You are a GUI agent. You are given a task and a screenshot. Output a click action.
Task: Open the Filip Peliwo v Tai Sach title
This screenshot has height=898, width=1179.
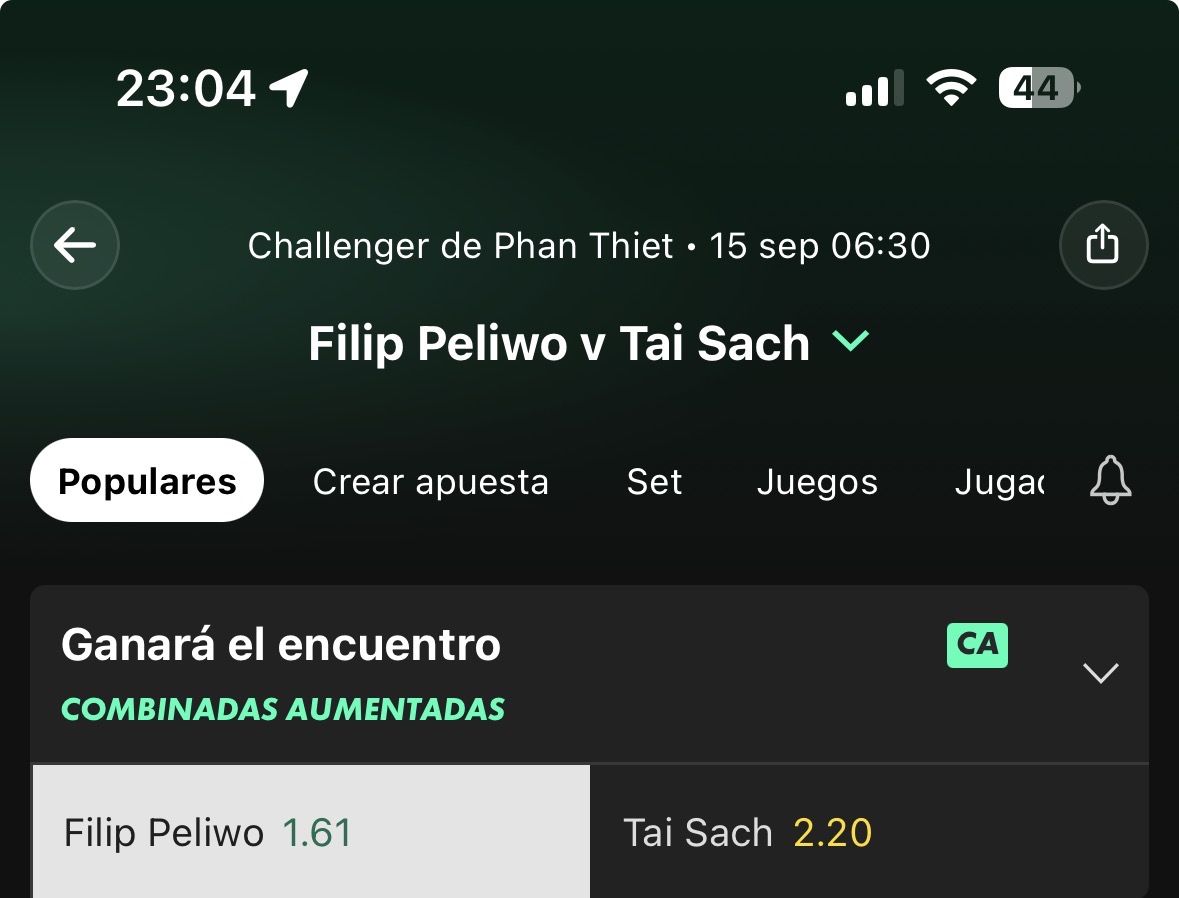[x=559, y=344]
